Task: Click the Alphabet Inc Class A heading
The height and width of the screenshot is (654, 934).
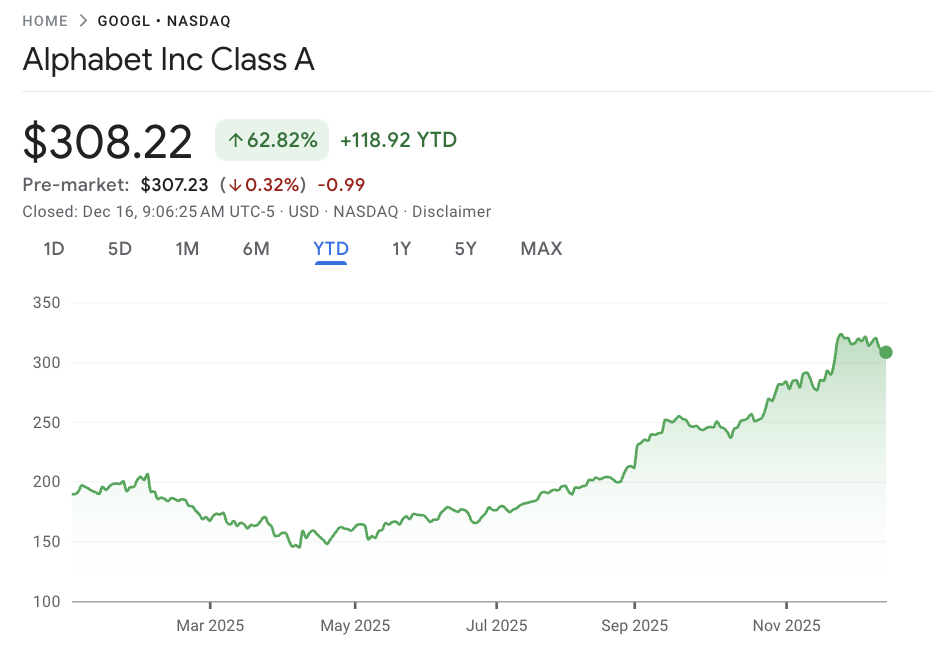Action: [x=168, y=60]
